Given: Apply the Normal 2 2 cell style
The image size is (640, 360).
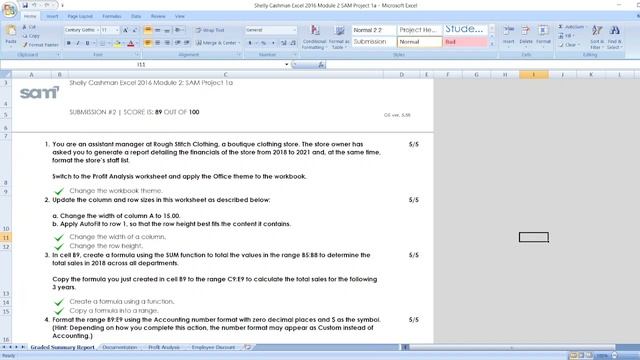Looking at the screenshot, I should 373,30.
